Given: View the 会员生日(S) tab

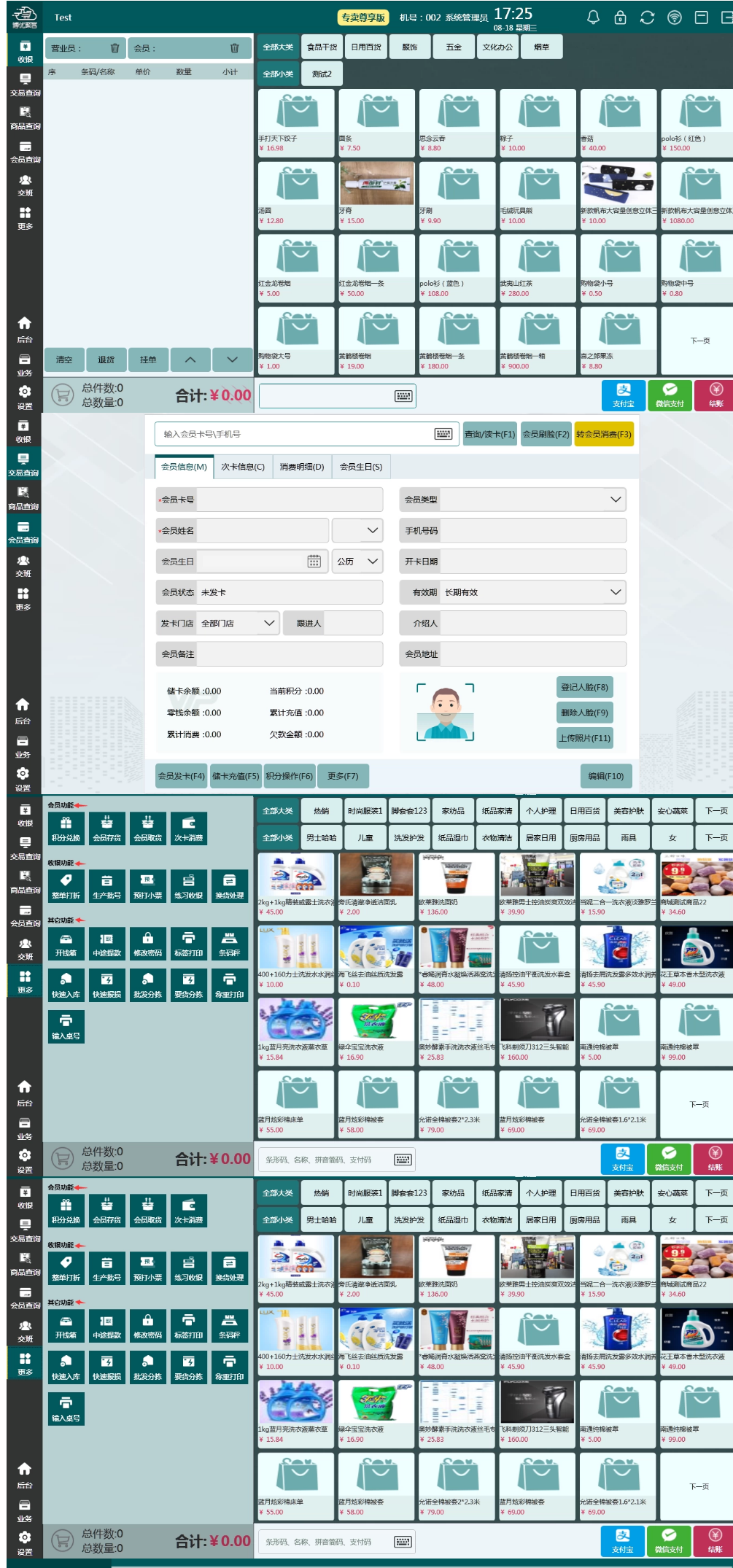Looking at the screenshot, I should (361, 467).
